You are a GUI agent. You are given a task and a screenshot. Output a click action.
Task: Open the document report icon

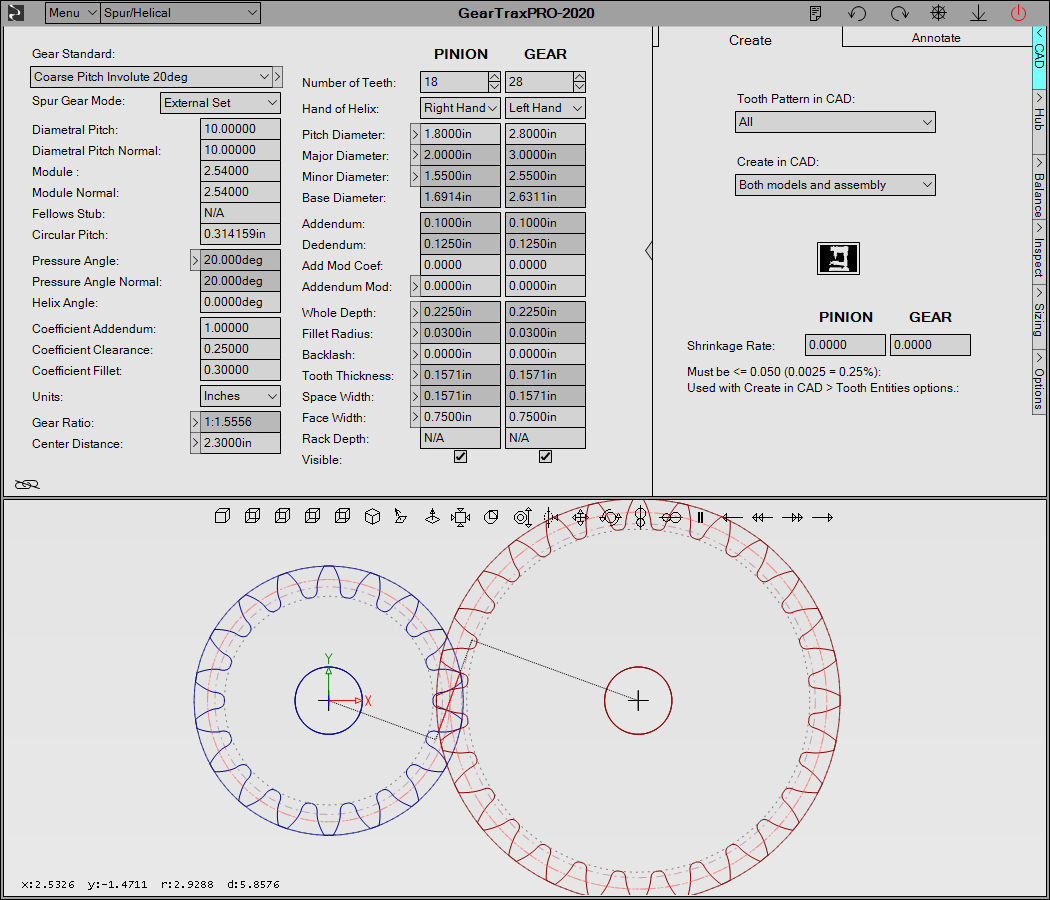pos(816,13)
